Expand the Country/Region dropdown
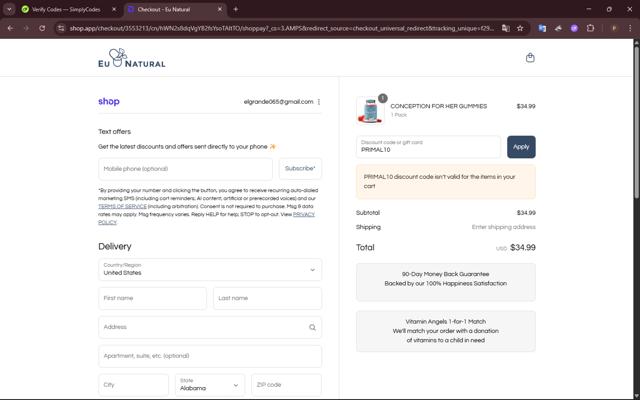This screenshot has width=640, height=400. click(210, 269)
